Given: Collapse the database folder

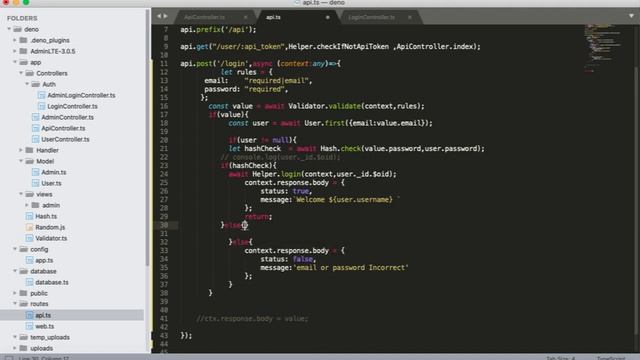Looking at the screenshot, I should [15, 271].
